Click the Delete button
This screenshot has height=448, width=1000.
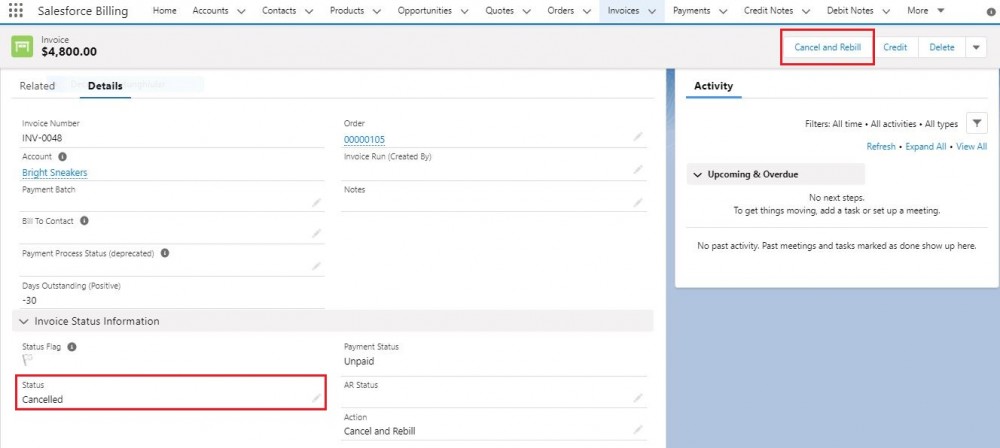coord(942,47)
